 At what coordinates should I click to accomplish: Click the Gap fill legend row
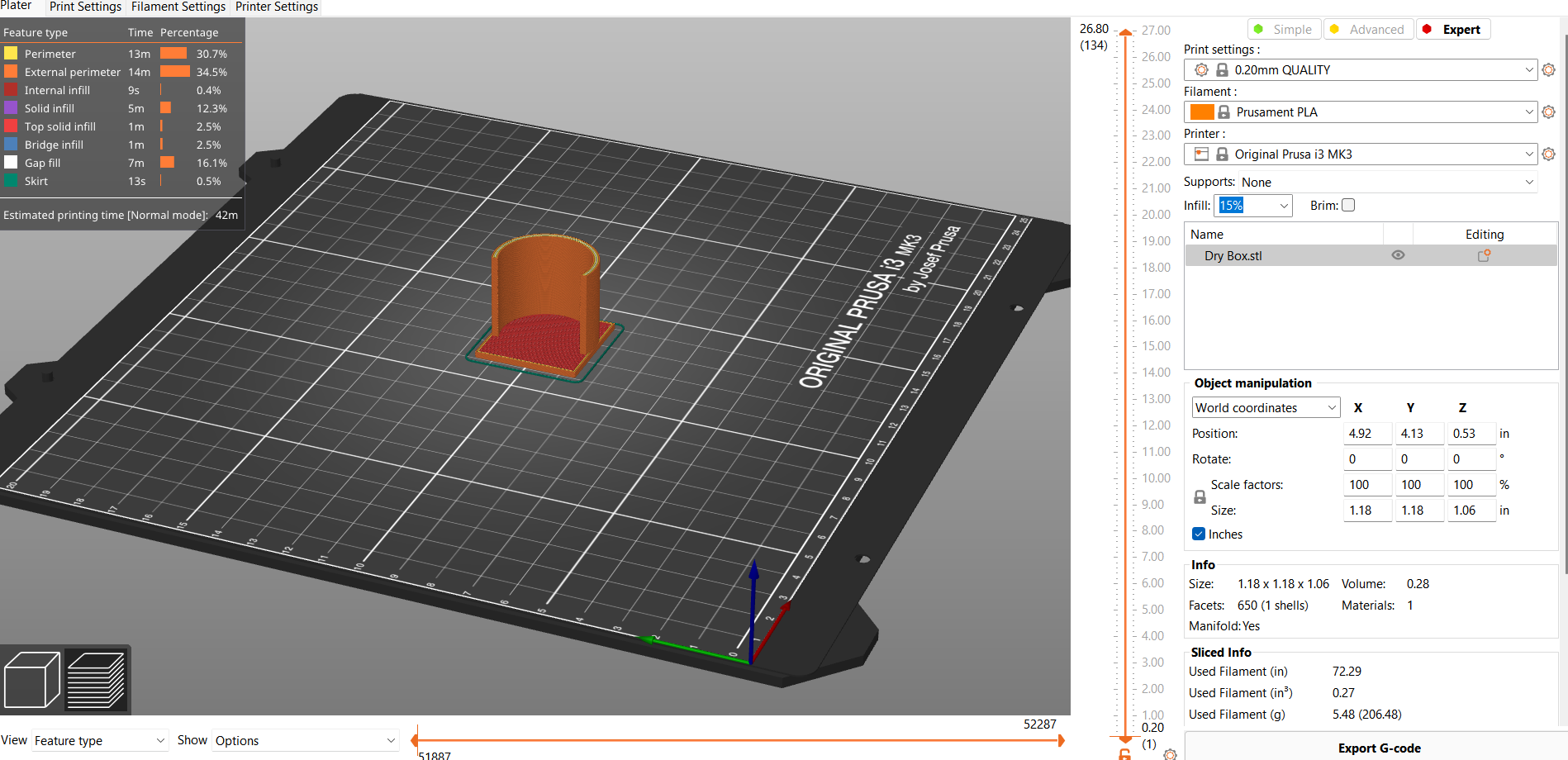click(121, 163)
